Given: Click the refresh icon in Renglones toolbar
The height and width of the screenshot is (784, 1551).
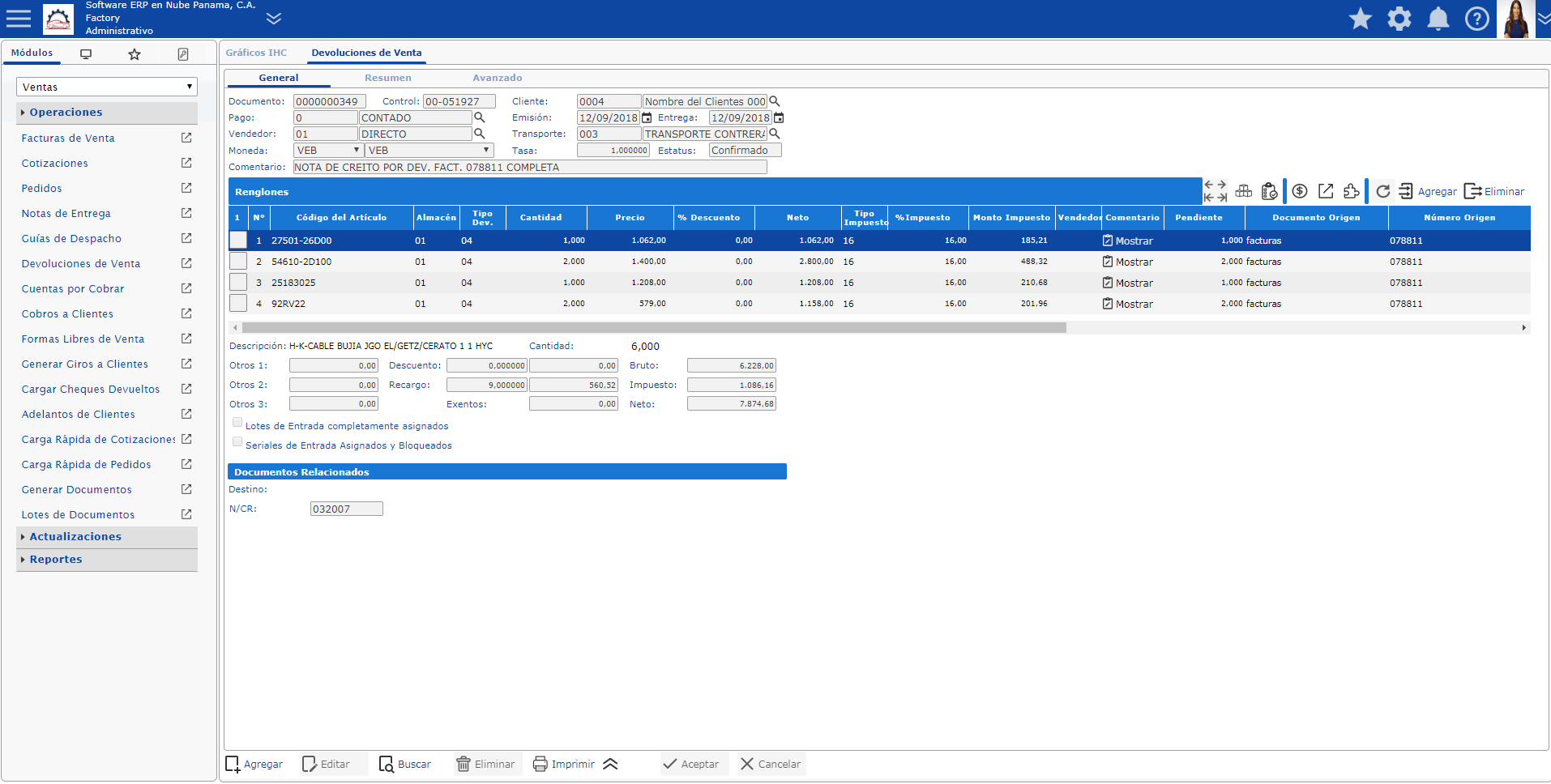Looking at the screenshot, I should pyautogui.click(x=1383, y=191).
